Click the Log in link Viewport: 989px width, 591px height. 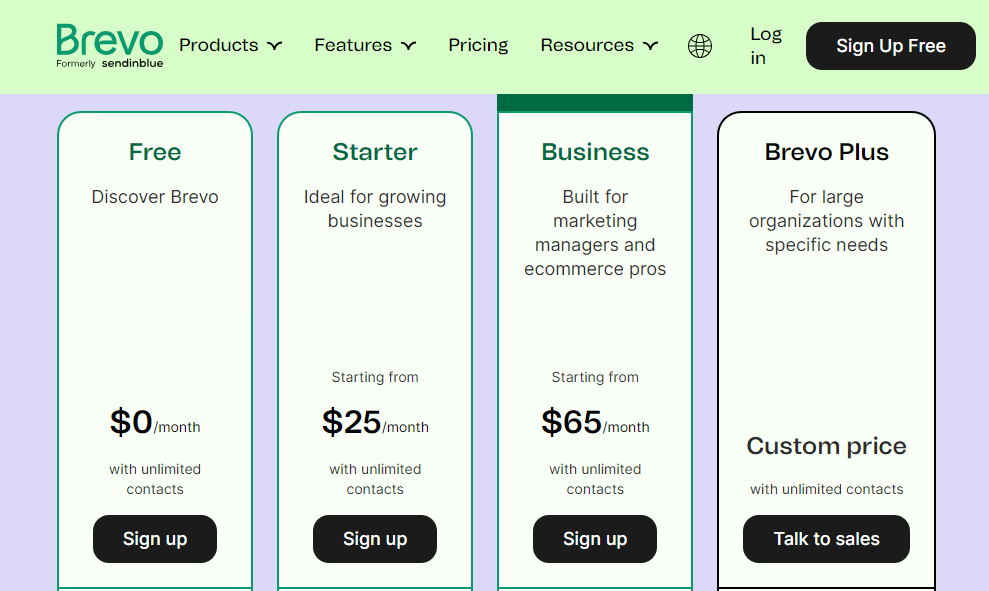765,46
